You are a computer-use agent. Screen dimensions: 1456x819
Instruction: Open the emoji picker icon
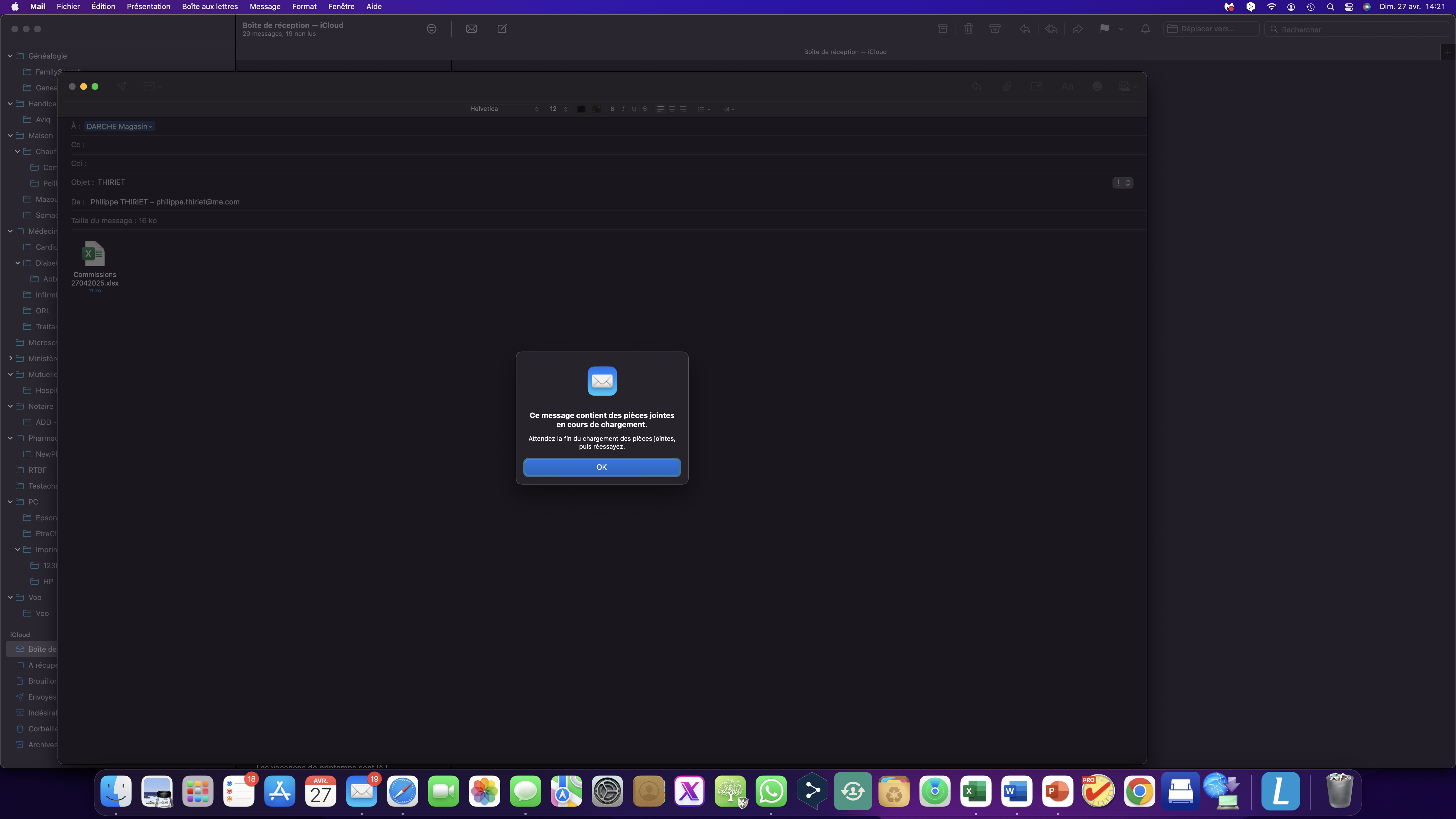1097,86
